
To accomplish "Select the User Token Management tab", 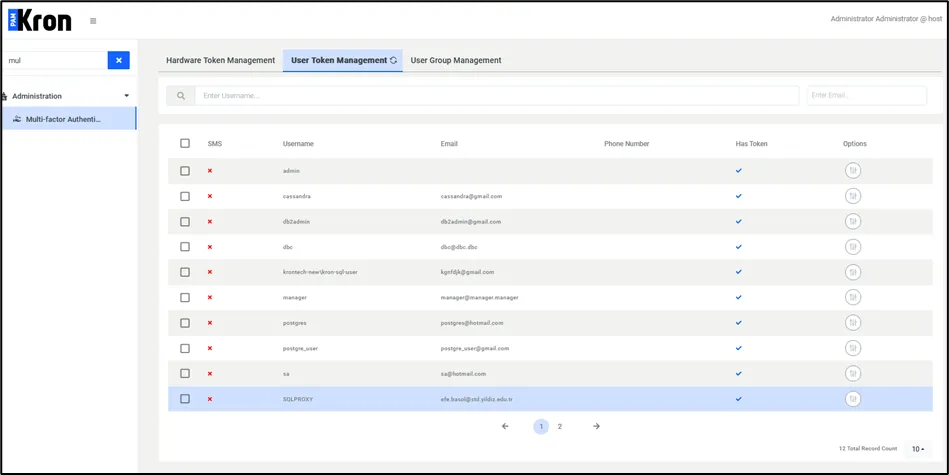I will (343, 61).
